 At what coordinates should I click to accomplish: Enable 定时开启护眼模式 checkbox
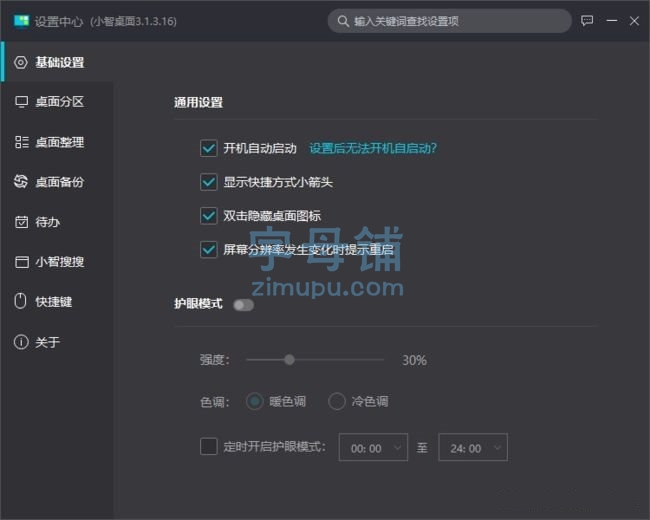209,447
